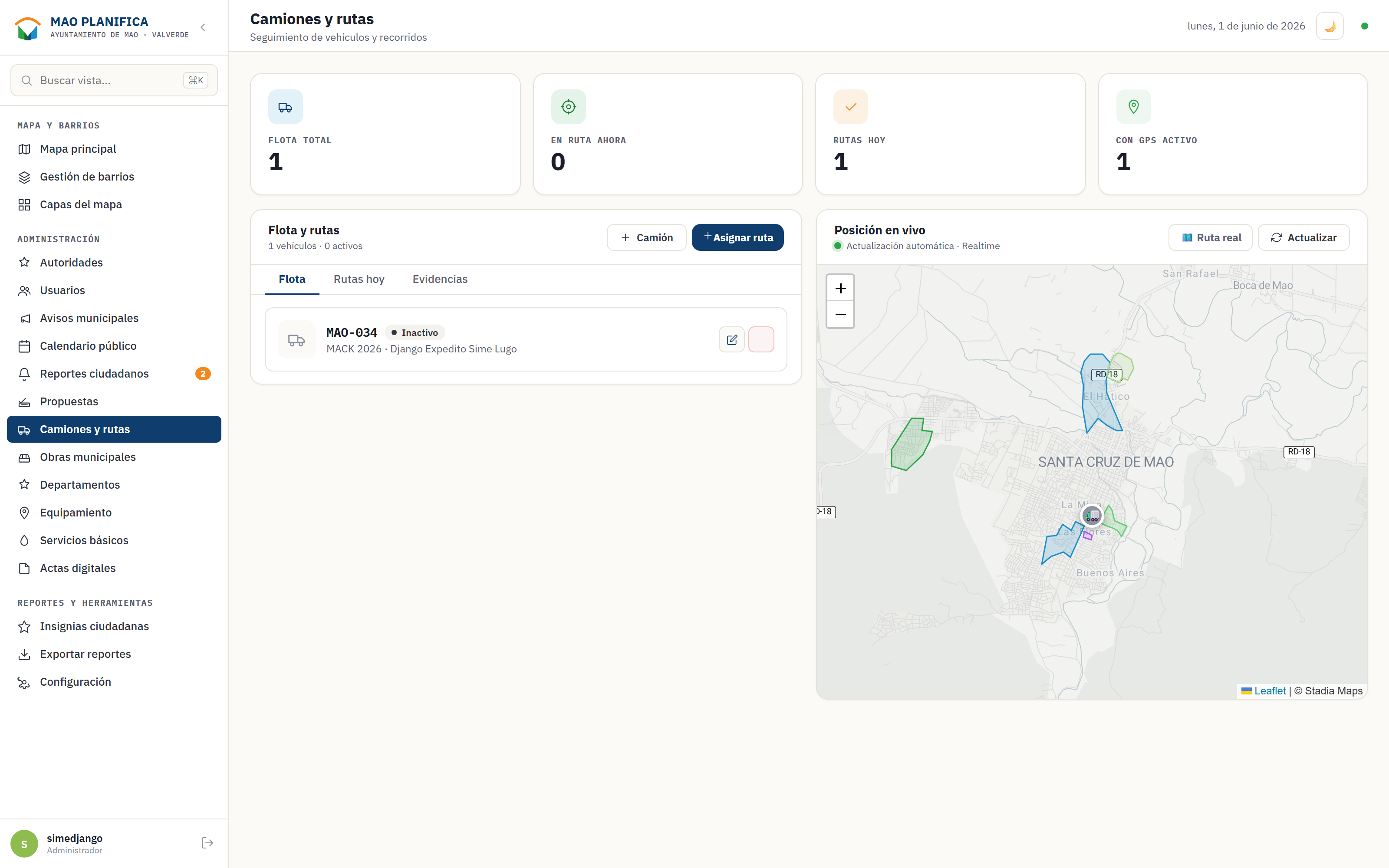This screenshot has height=868, width=1389.
Task: Zoom out on the live position map
Action: pyautogui.click(x=840, y=315)
